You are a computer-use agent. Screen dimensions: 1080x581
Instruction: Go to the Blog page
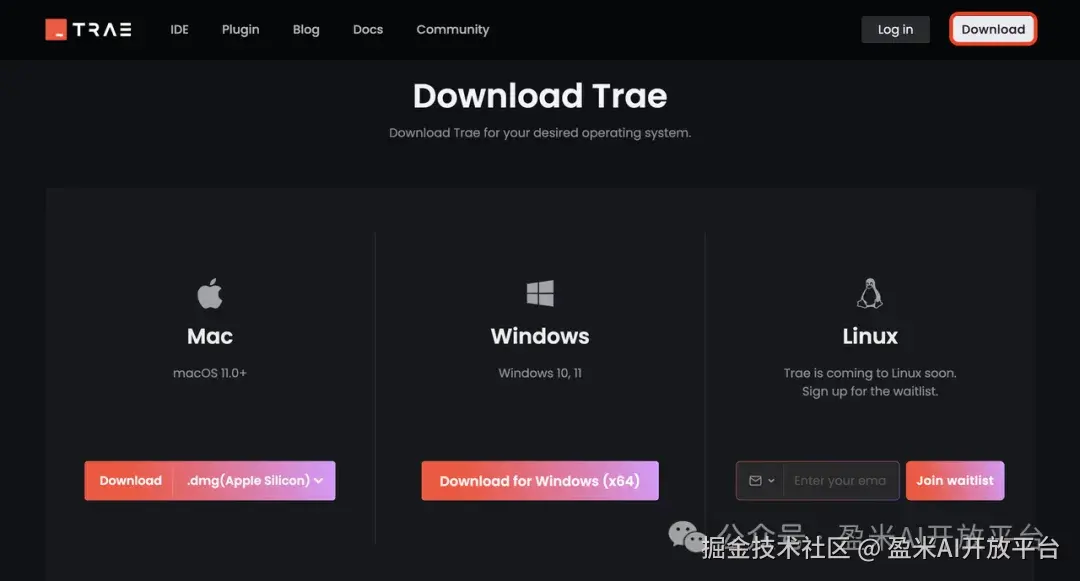(x=306, y=30)
